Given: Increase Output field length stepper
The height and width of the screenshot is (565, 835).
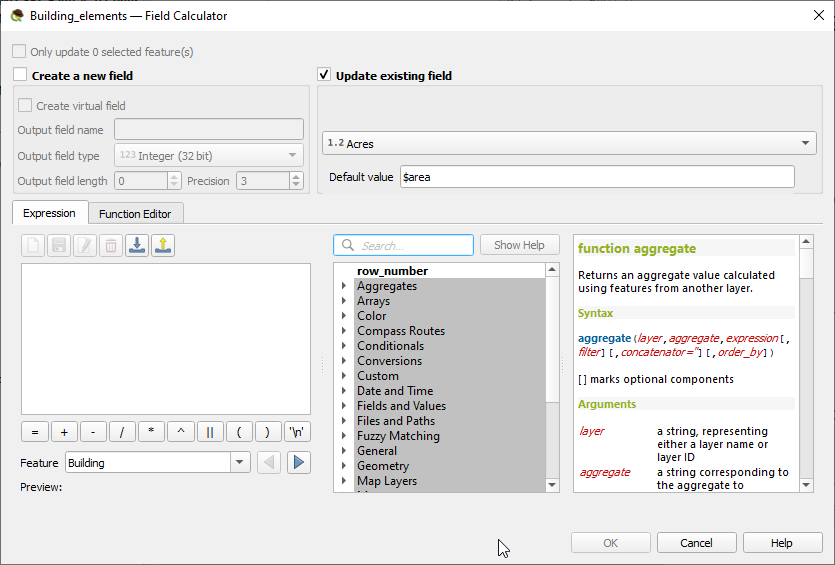Looking at the screenshot, I should [174, 177].
